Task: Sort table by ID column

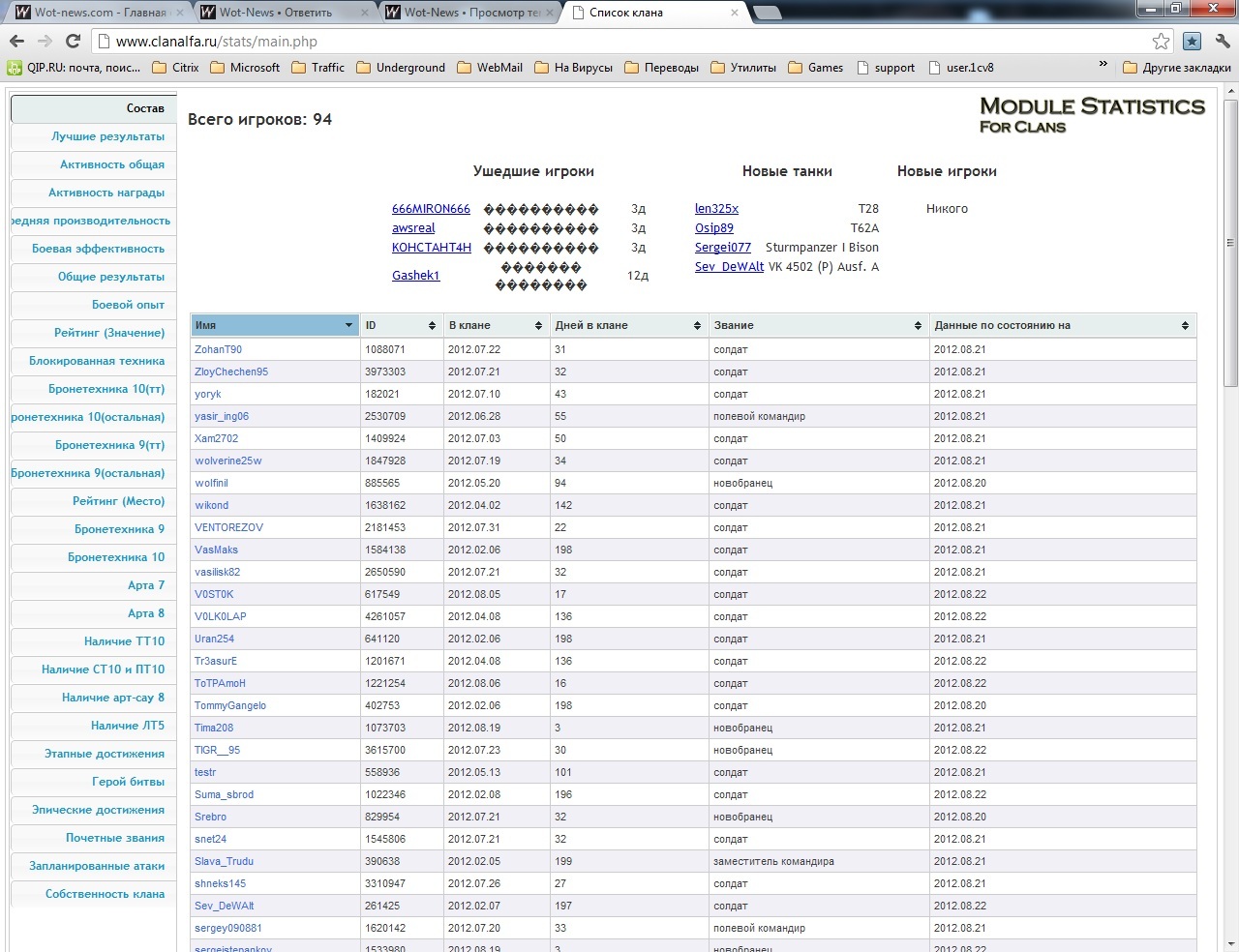Action: click(402, 325)
